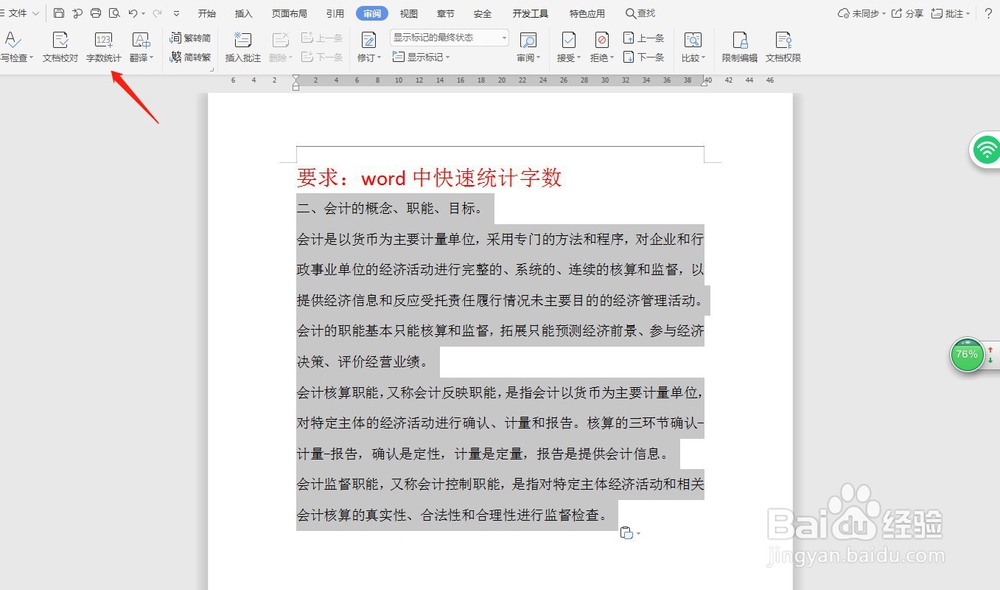The height and width of the screenshot is (590, 1000).
Task: Click the title line 要求：word 中快速统计字数
Action: [x=429, y=177]
